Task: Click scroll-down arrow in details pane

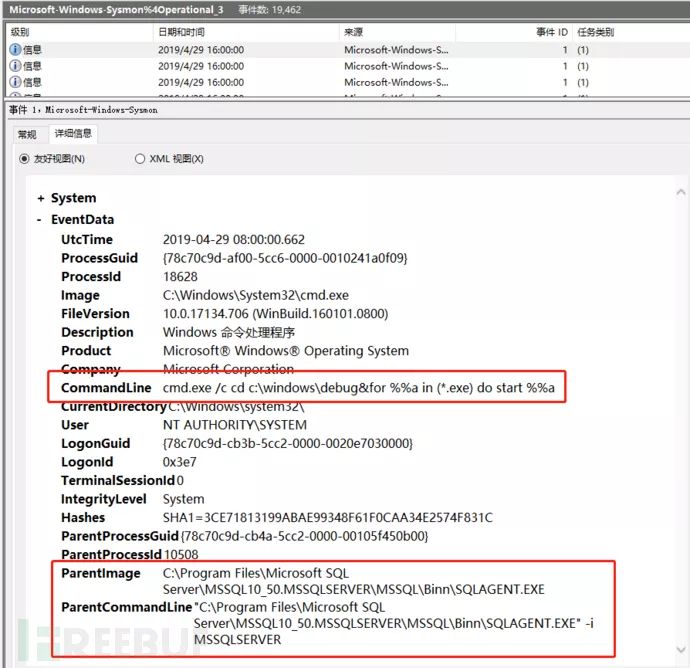Action: click(681, 650)
